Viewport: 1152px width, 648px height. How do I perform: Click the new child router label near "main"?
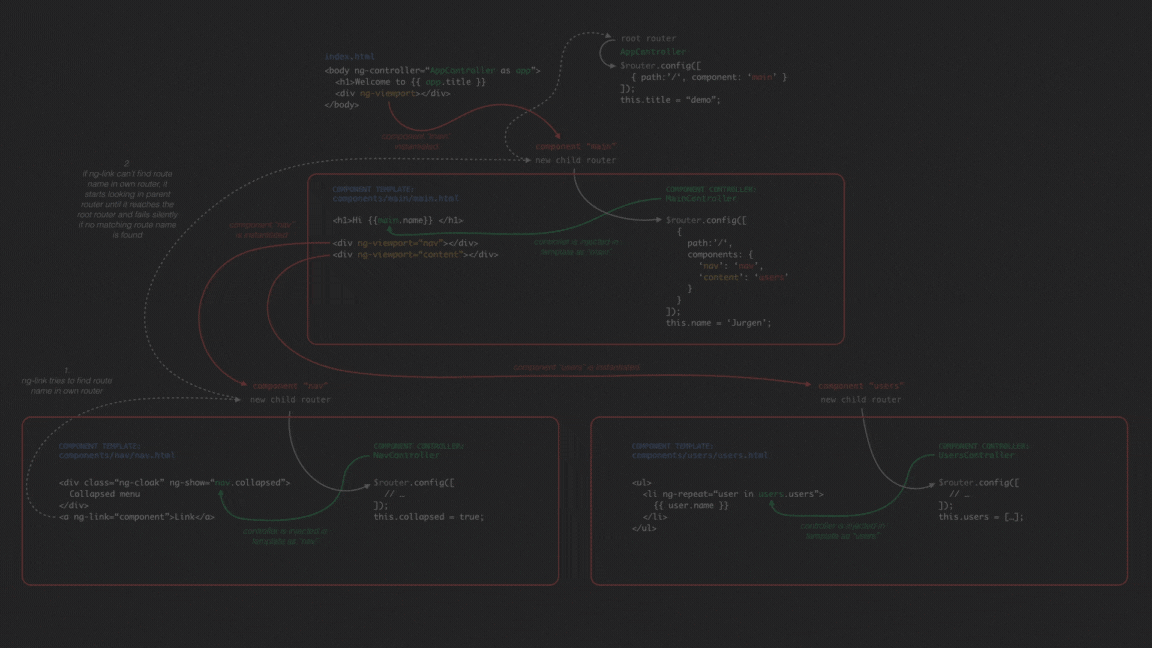pyautogui.click(x=573, y=159)
